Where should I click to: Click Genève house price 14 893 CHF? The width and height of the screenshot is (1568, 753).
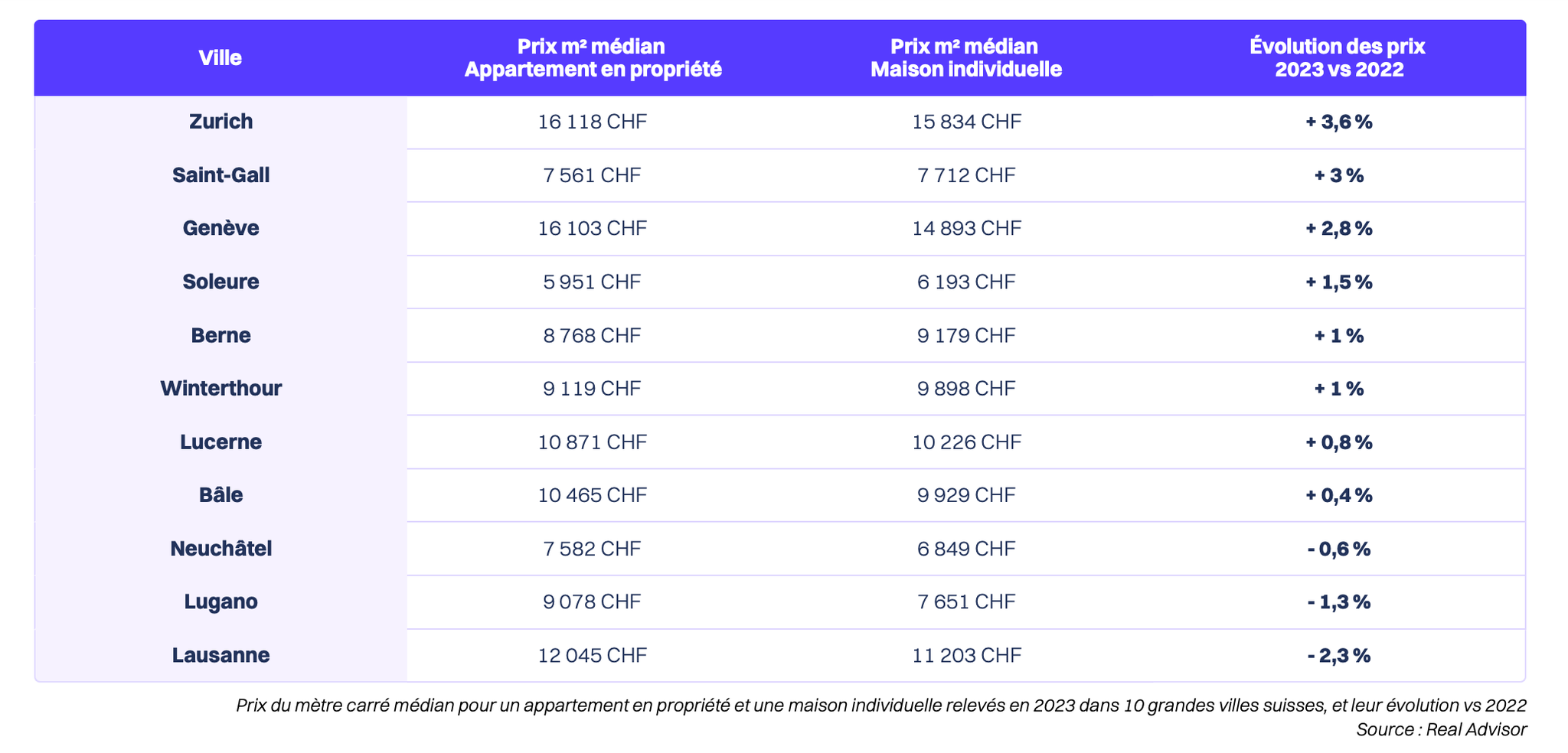coord(966,228)
